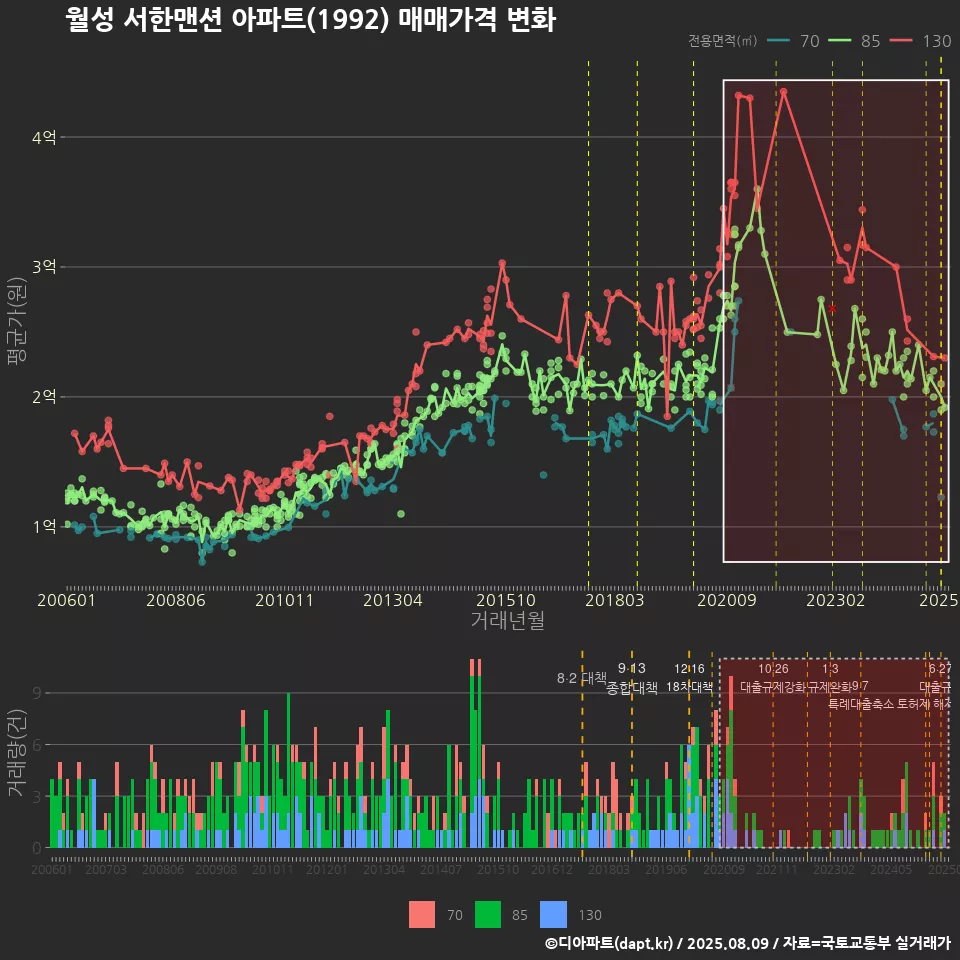The width and height of the screenshot is (960, 960).
Task: Click the 200703 tick on volume chart axis
Action: click(x=105, y=869)
